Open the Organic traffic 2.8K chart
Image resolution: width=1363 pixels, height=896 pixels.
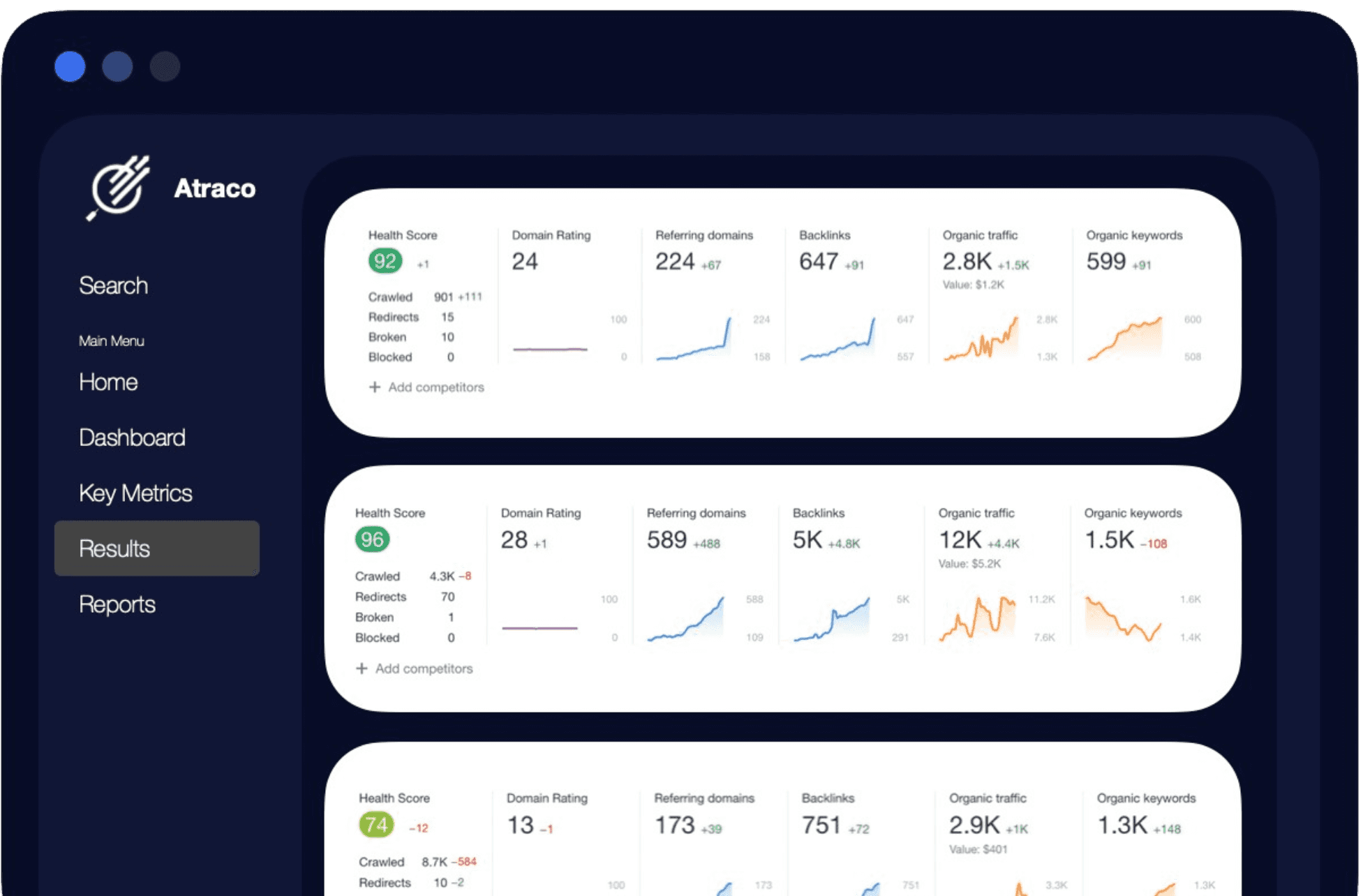tap(981, 339)
